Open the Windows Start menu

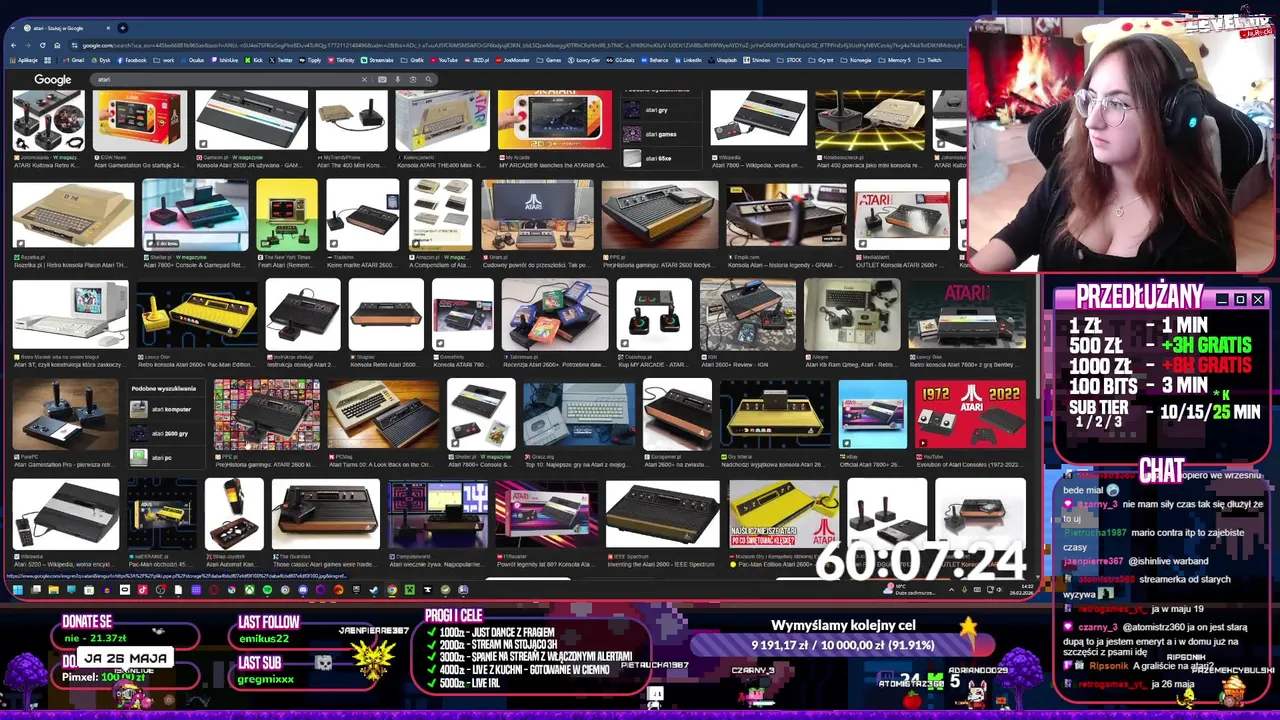point(18,590)
